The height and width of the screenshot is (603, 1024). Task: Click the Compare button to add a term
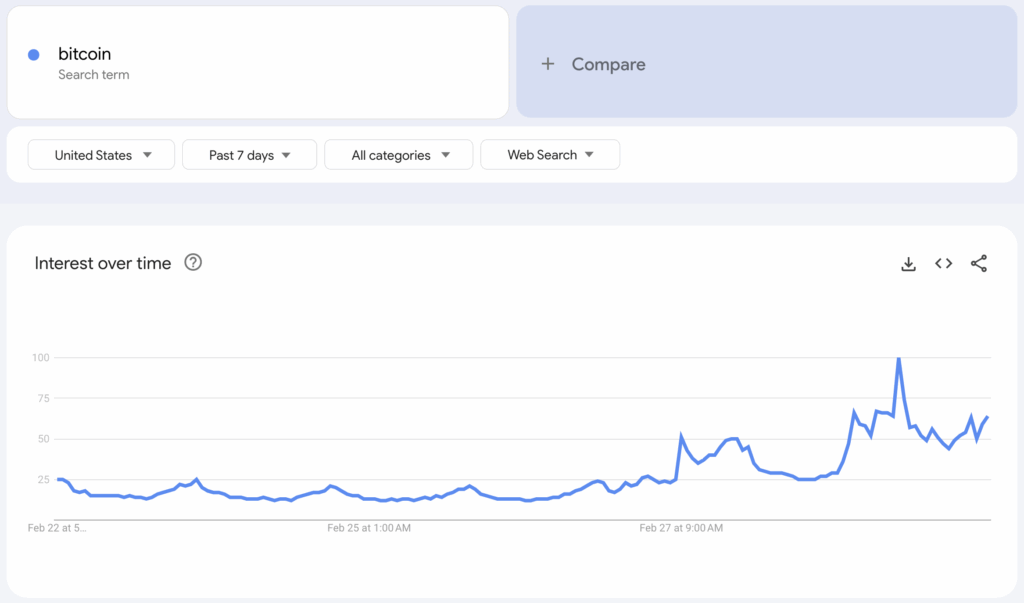[x=606, y=63]
